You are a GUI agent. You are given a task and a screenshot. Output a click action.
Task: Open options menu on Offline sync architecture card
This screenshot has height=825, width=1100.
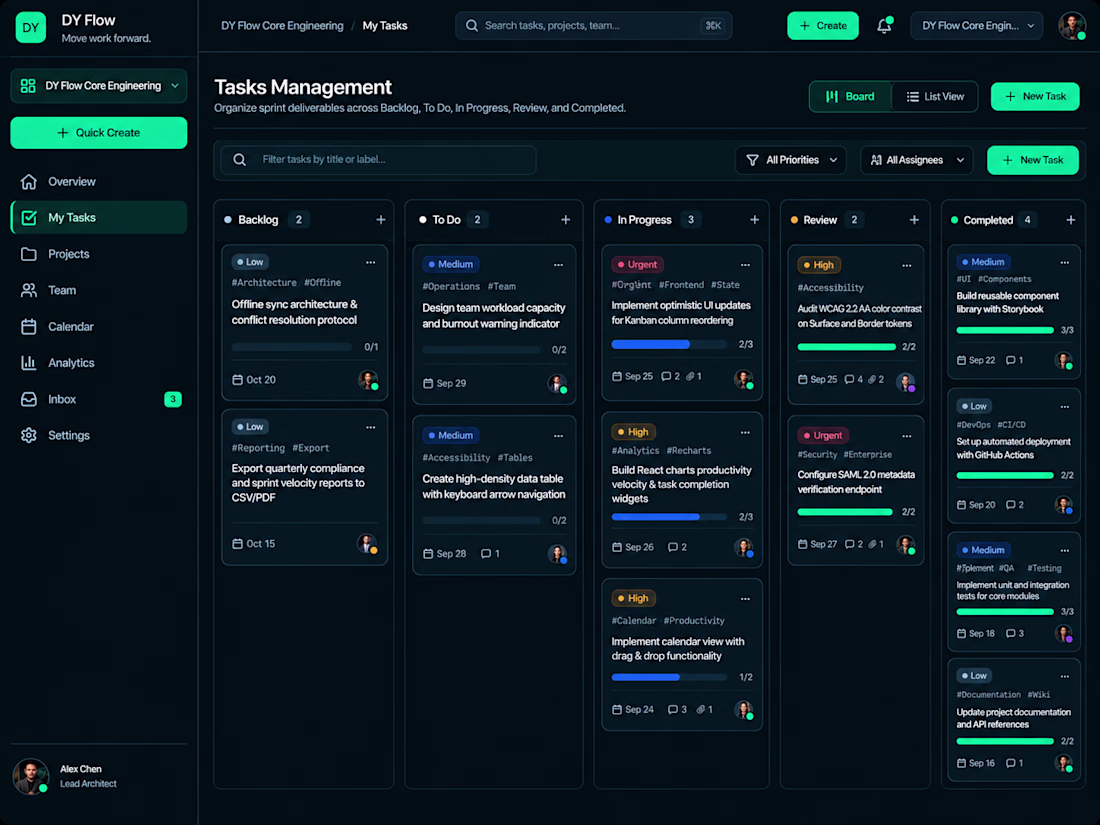tap(370, 262)
